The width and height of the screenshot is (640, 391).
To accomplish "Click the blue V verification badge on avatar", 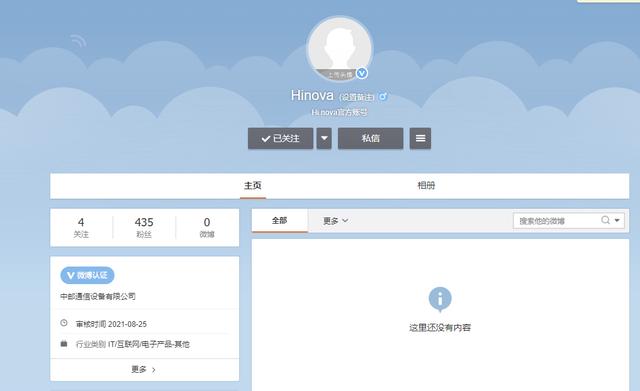I will point(362,73).
